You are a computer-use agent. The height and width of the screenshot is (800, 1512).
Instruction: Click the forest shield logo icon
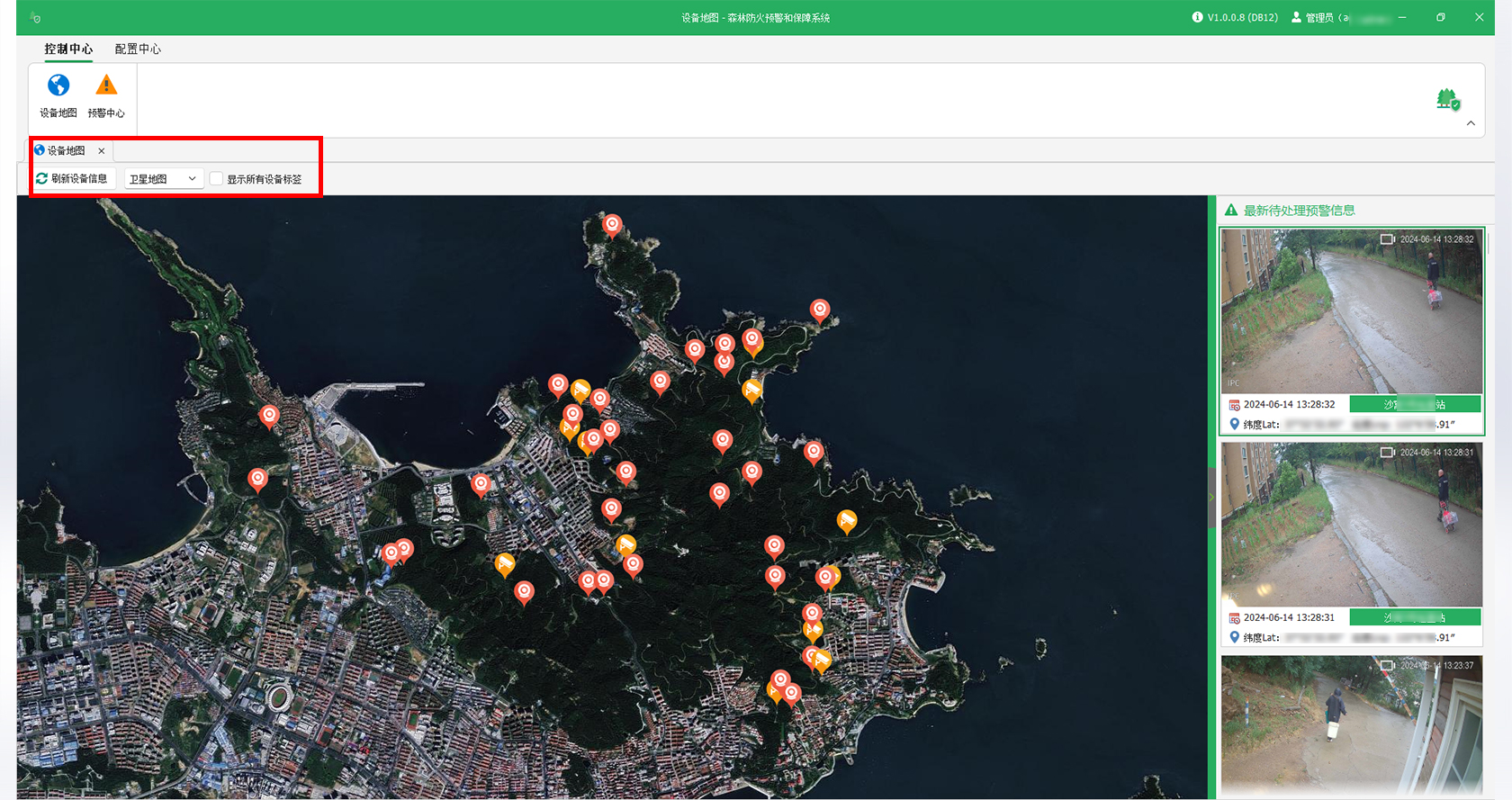coord(1447,100)
